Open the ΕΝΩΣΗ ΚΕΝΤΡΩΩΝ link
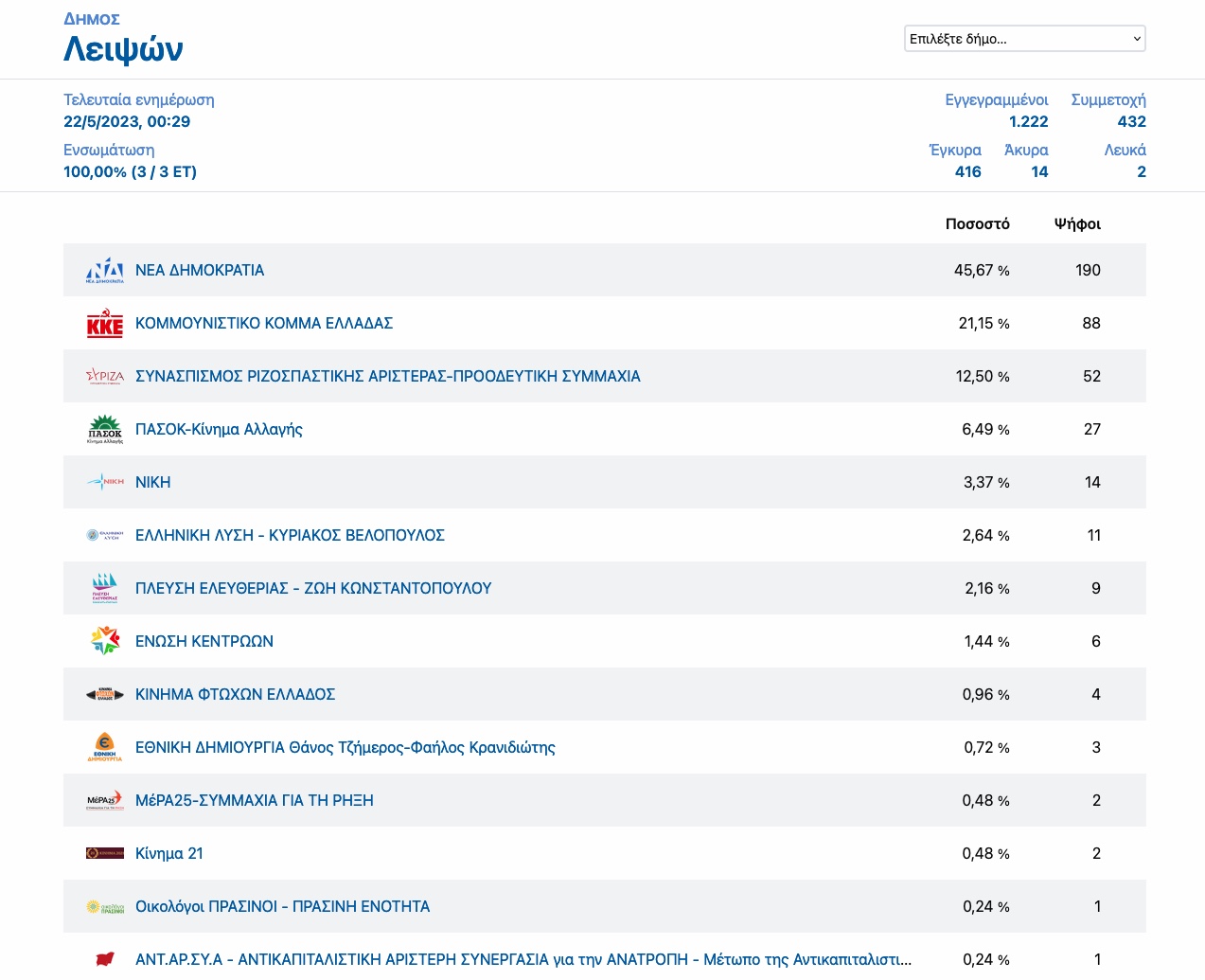 [204, 641]
